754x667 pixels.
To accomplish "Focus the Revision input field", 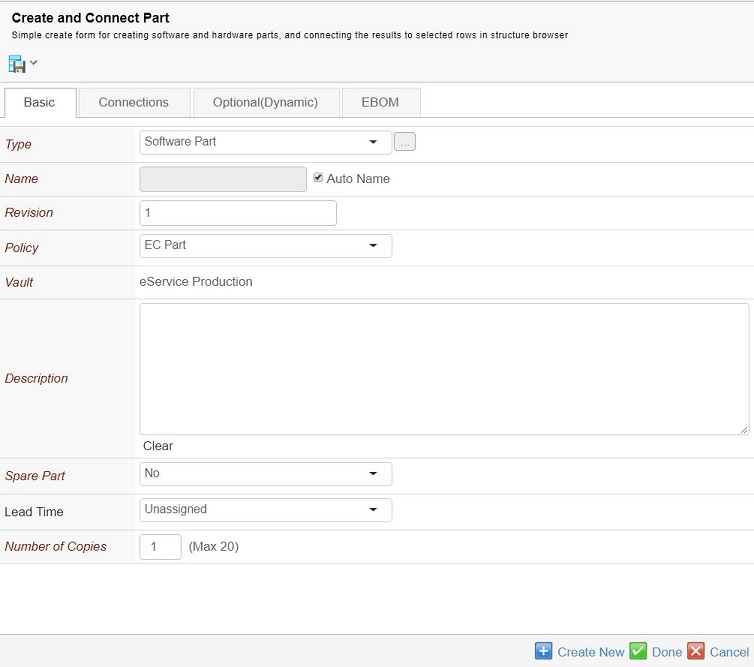I will coord(238,213).
